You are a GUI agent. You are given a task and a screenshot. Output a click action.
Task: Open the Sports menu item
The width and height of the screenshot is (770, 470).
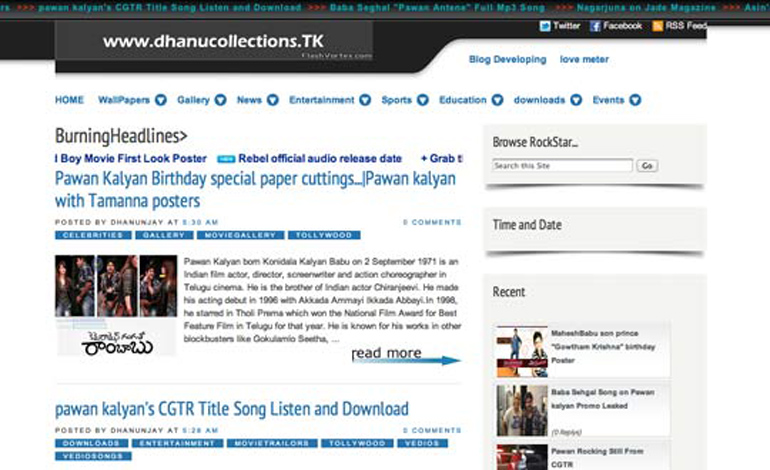(x=396, y=100)
